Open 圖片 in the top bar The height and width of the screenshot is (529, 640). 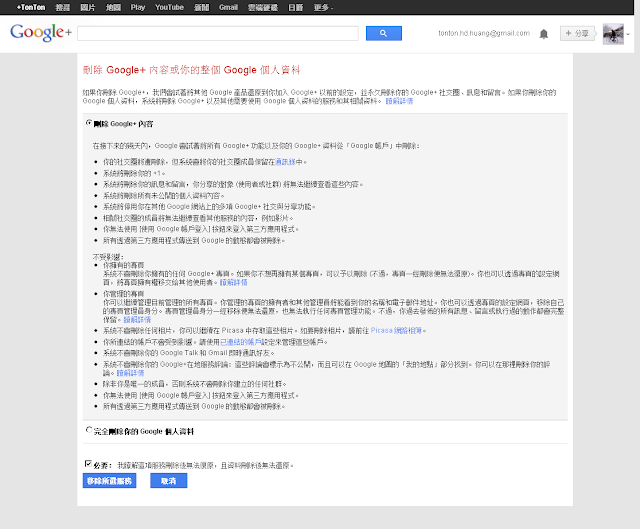click(x=88, y=7)
